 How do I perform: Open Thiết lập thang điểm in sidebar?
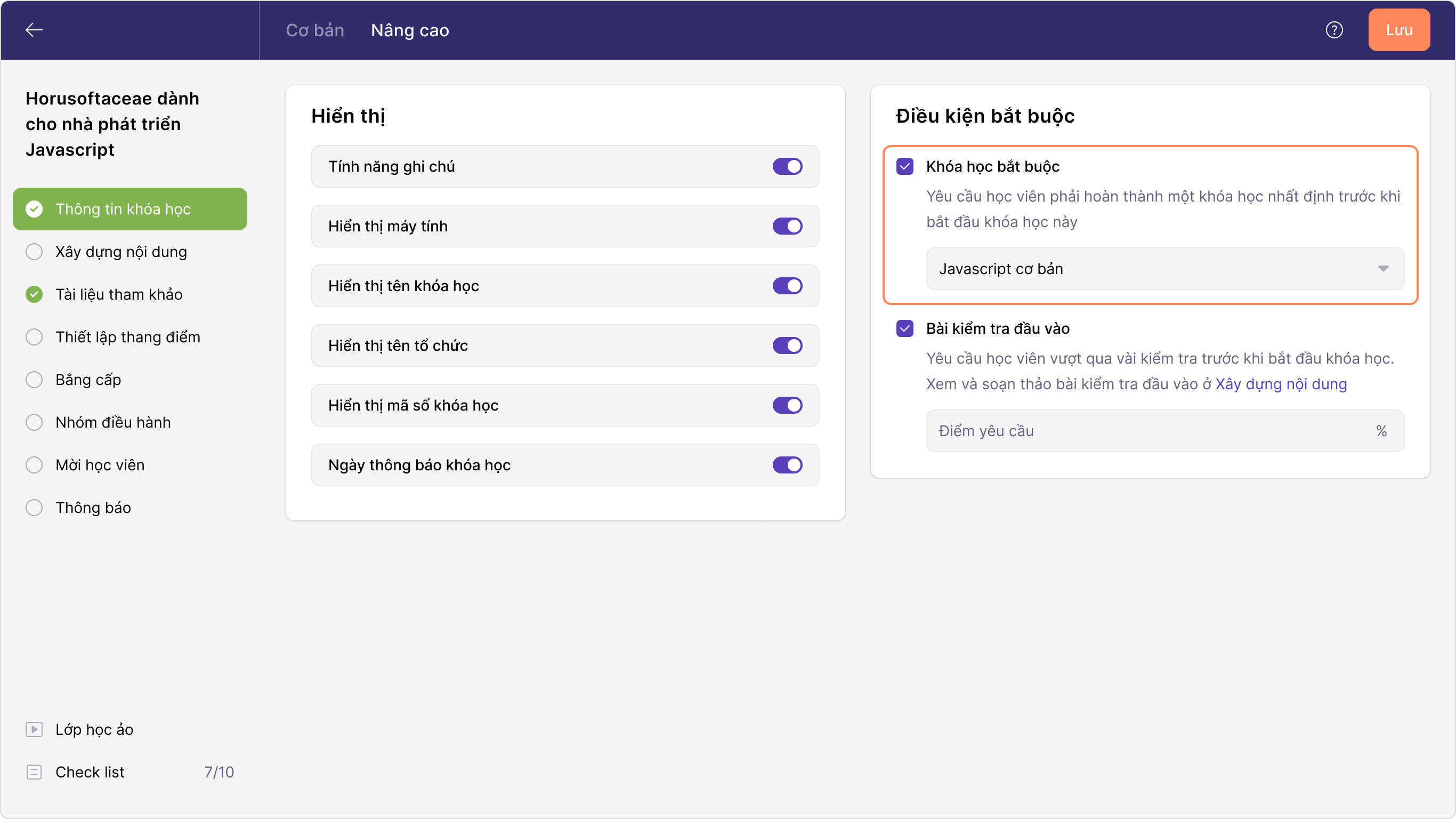128,337
